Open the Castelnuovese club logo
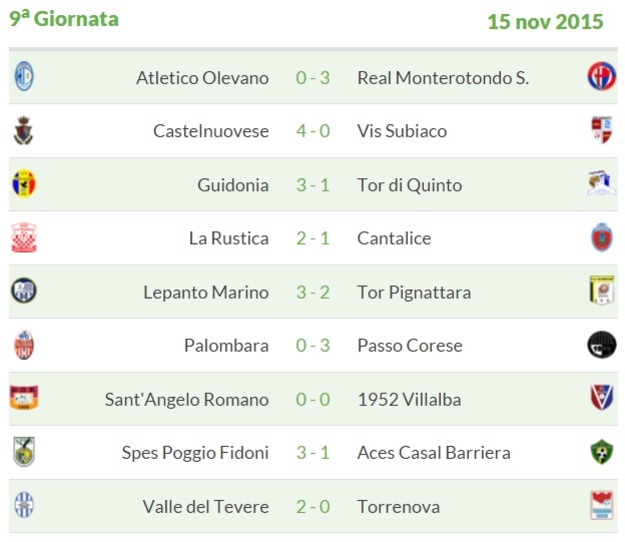This screenshot has width=625, height=542. coord(24,131)
